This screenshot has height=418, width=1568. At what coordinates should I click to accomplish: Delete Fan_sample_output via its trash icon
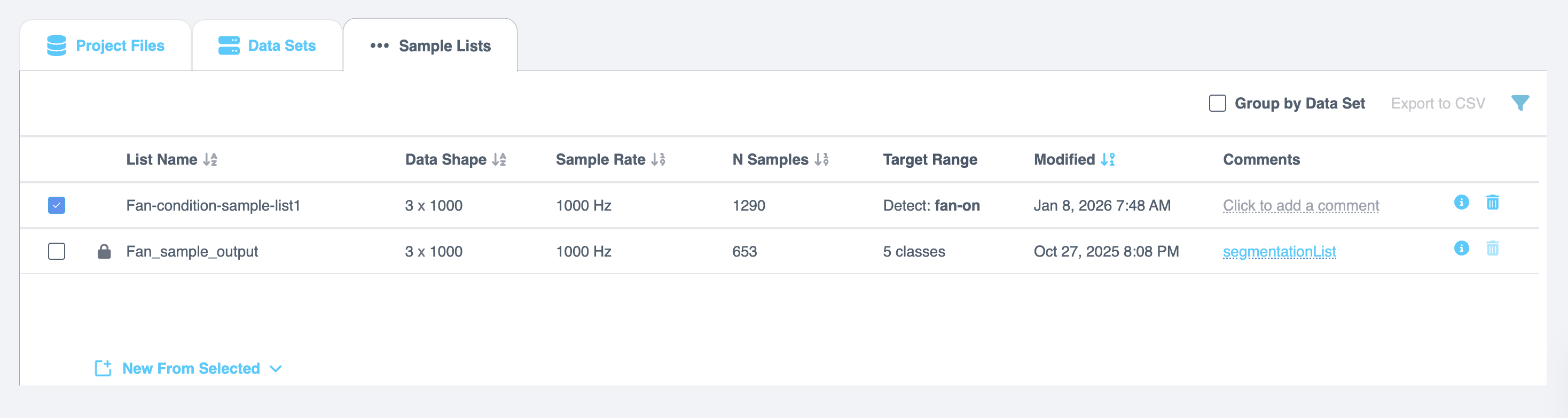tap(1493, 249)
